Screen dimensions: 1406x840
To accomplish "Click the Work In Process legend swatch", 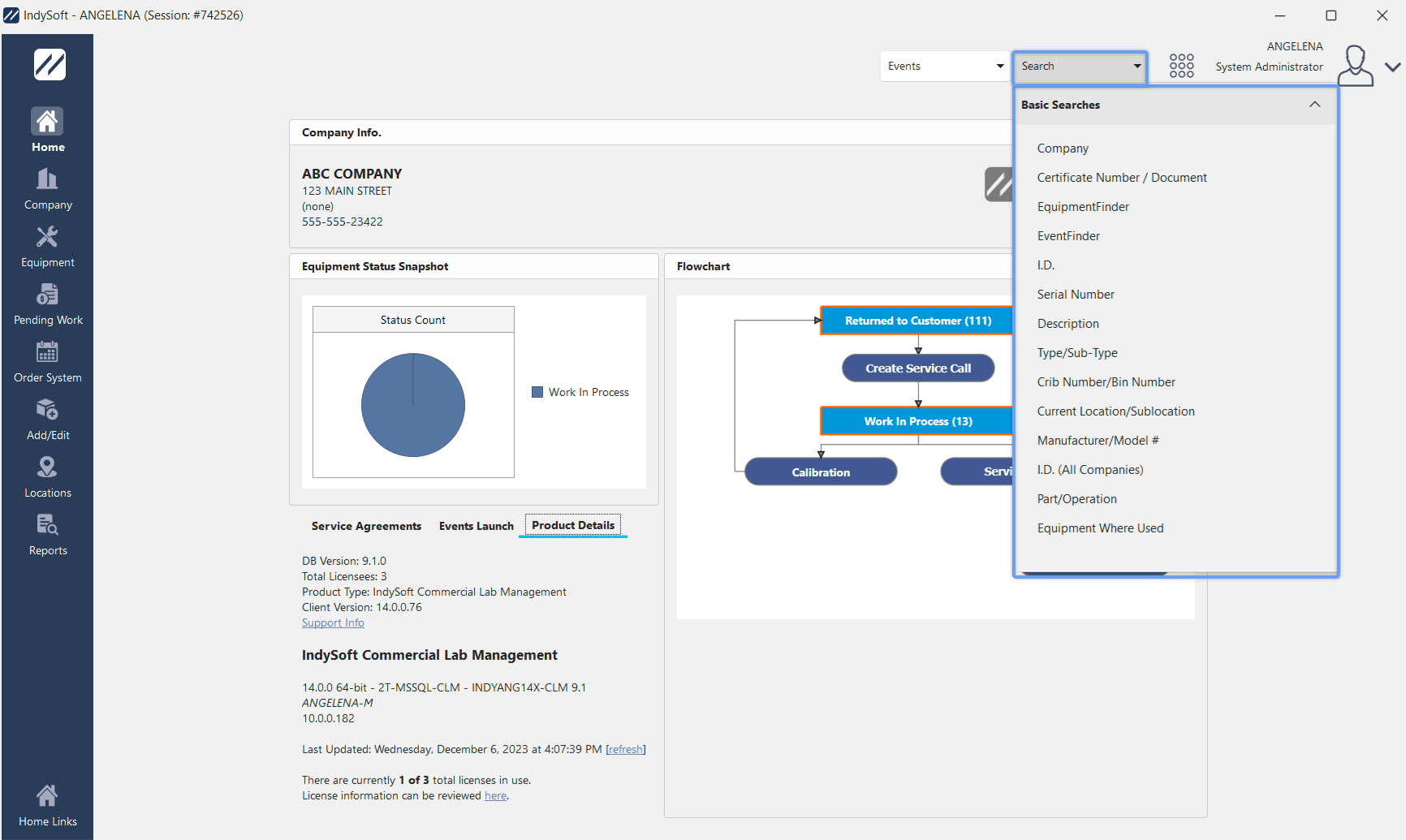I will [x=537, y=392].
